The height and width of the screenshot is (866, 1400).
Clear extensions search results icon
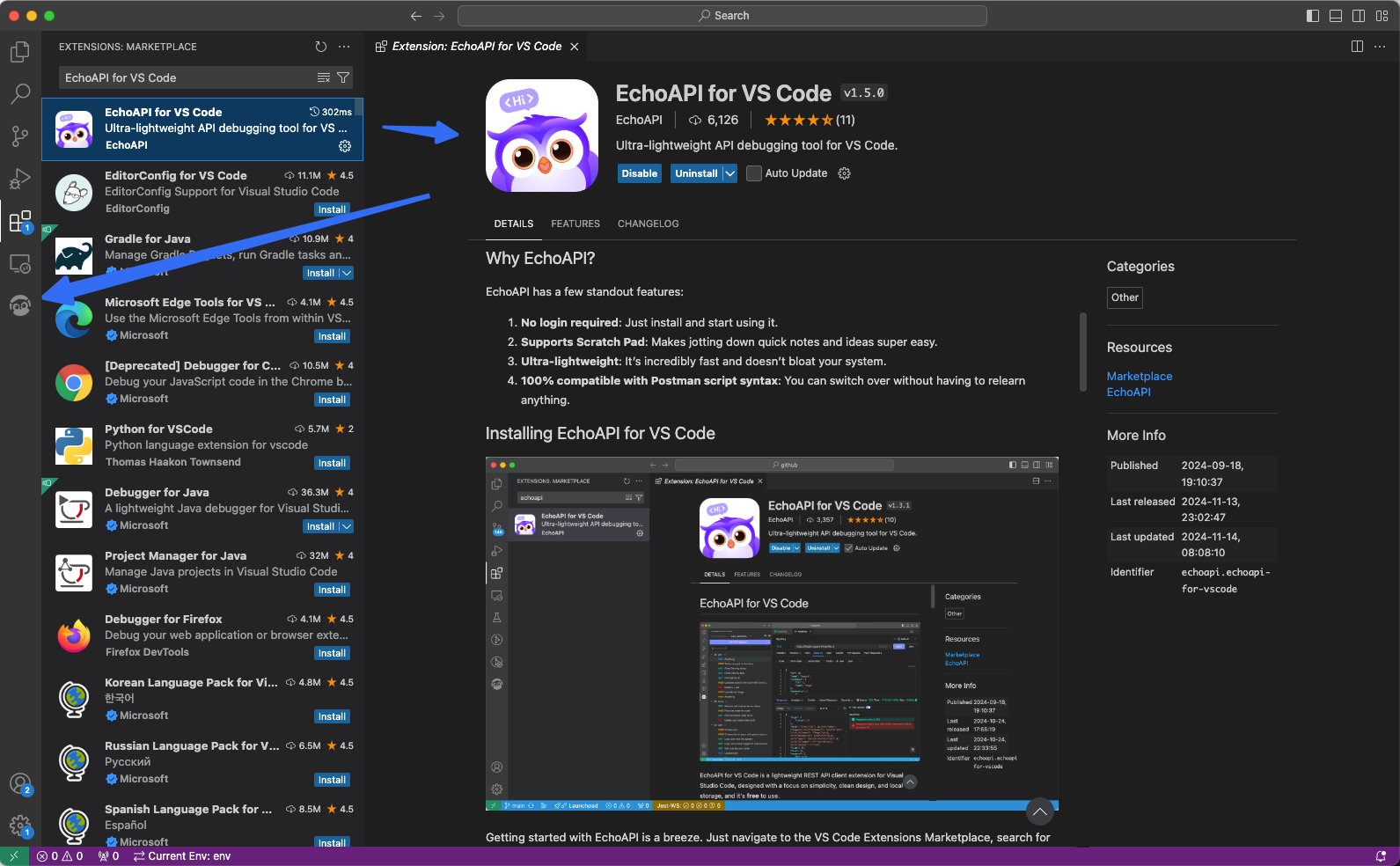tap(324, 77)
